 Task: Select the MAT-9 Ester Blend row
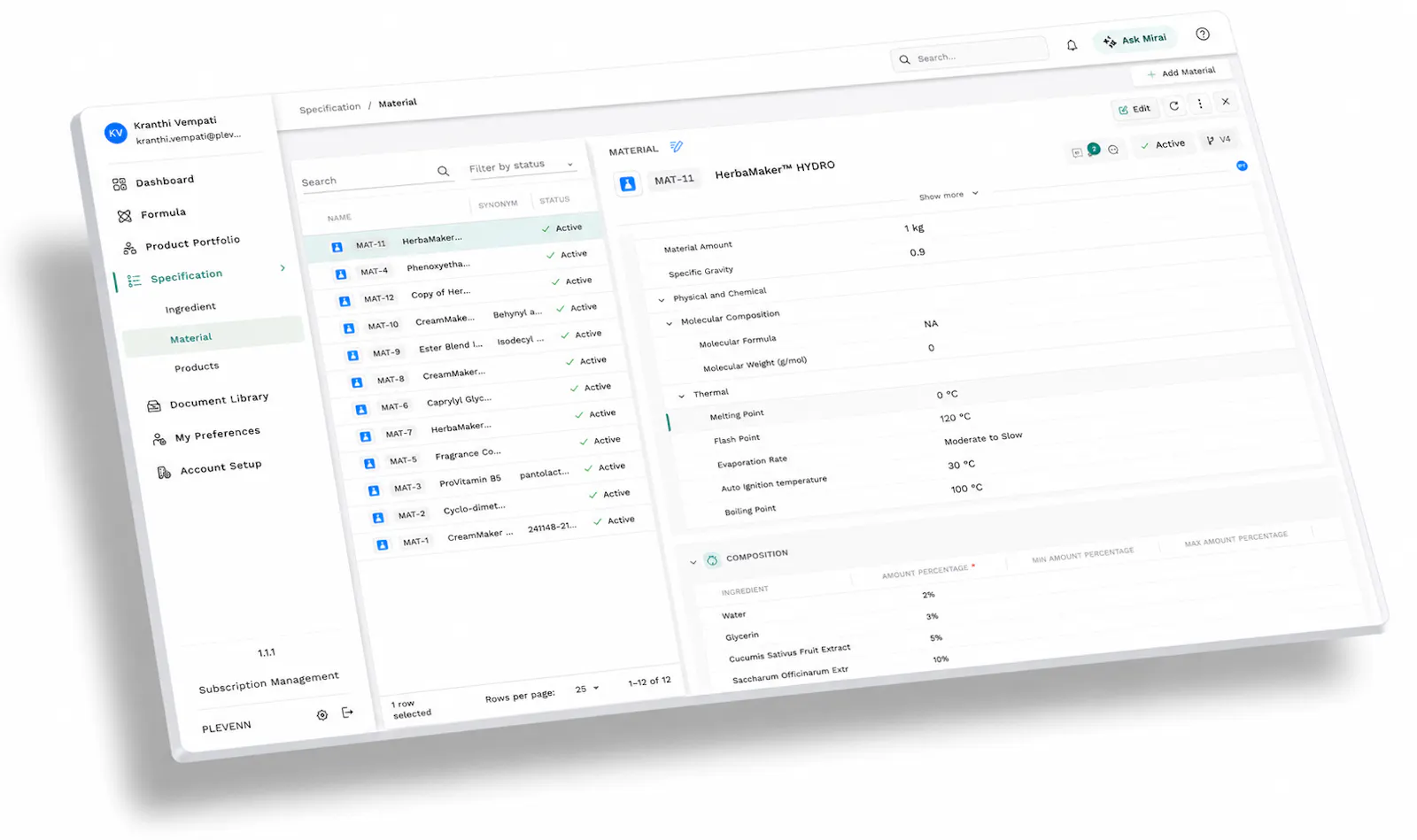coord(471,343)
